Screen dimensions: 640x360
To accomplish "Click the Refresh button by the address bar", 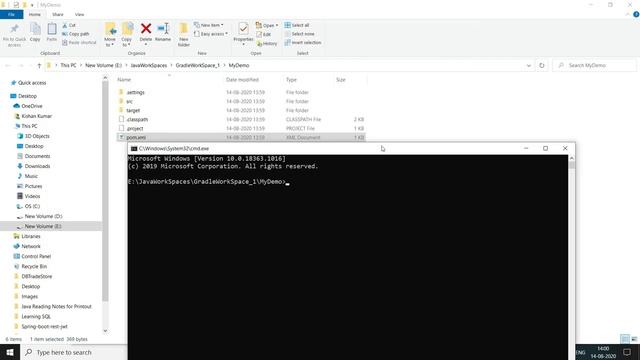I will (542, 65).
